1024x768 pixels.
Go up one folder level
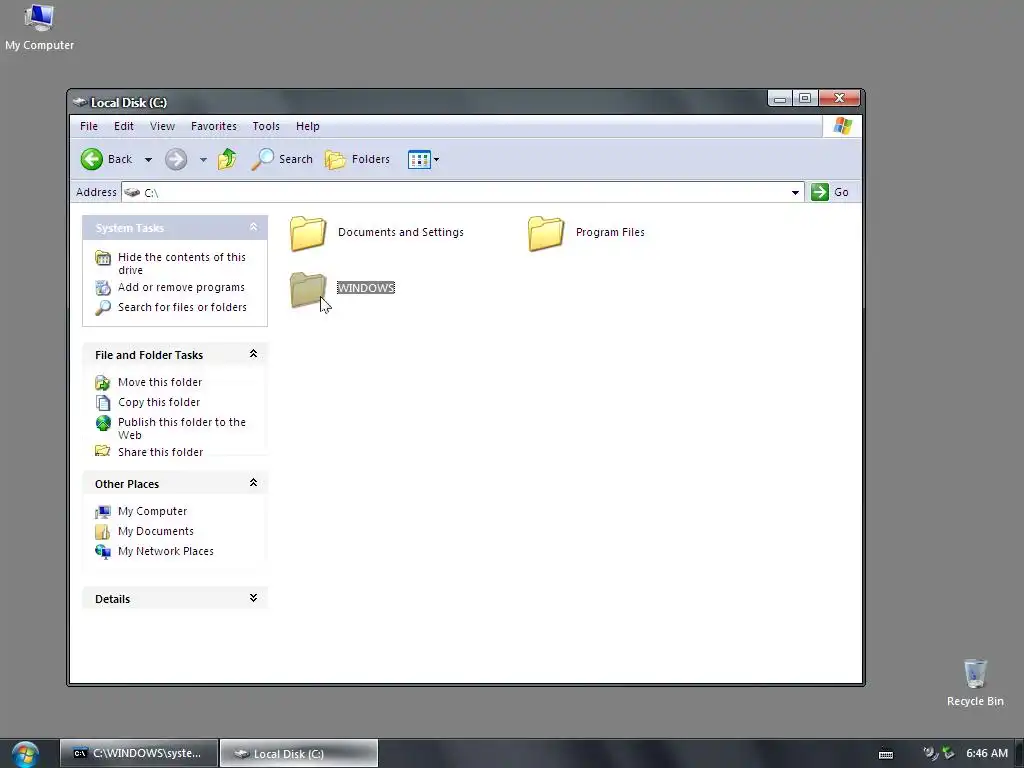click(227, 159)
